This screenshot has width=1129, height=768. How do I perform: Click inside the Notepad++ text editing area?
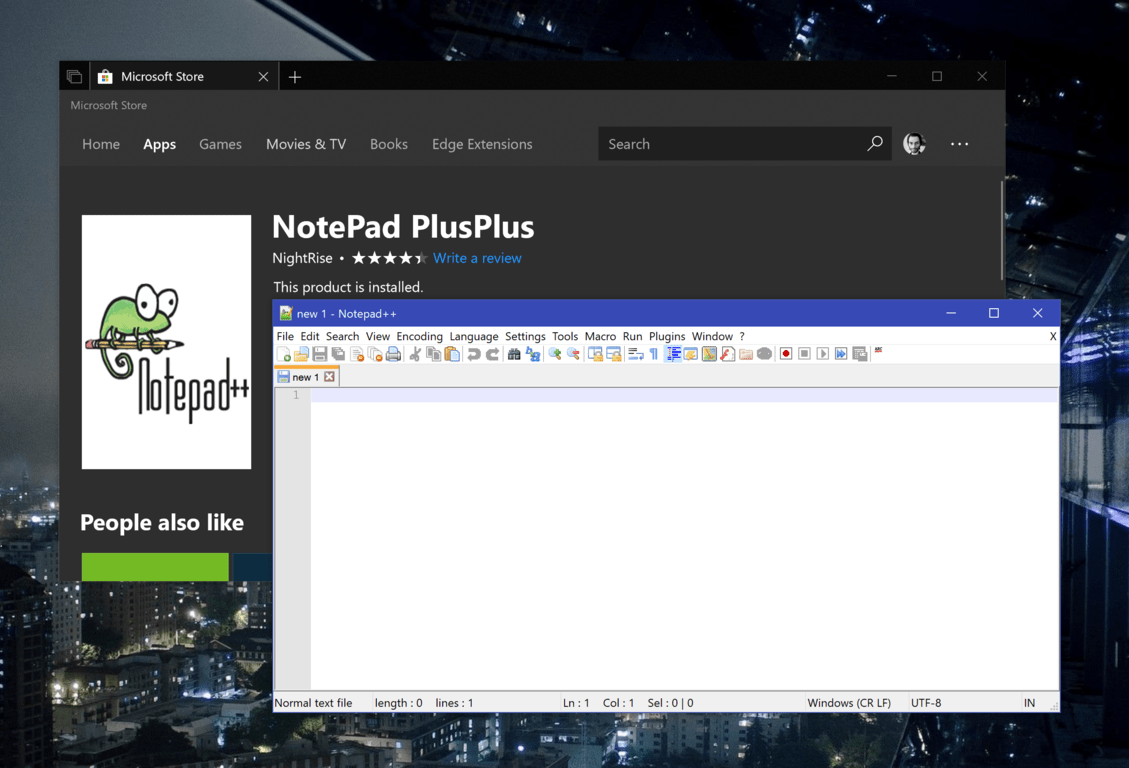point(684,538)
